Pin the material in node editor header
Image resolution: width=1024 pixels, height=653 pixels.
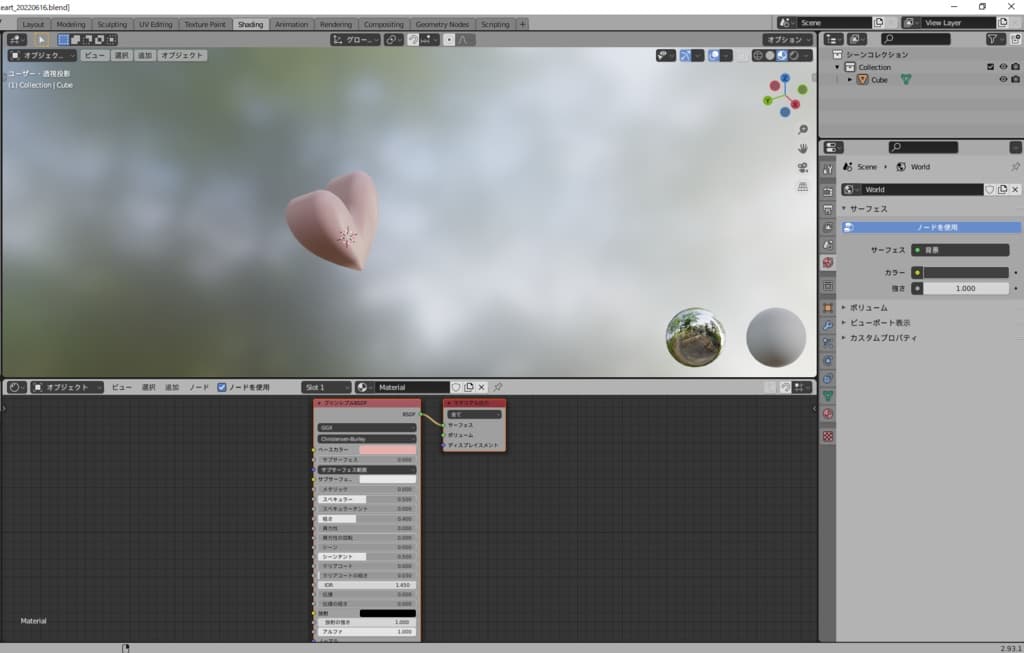[498, 387]
